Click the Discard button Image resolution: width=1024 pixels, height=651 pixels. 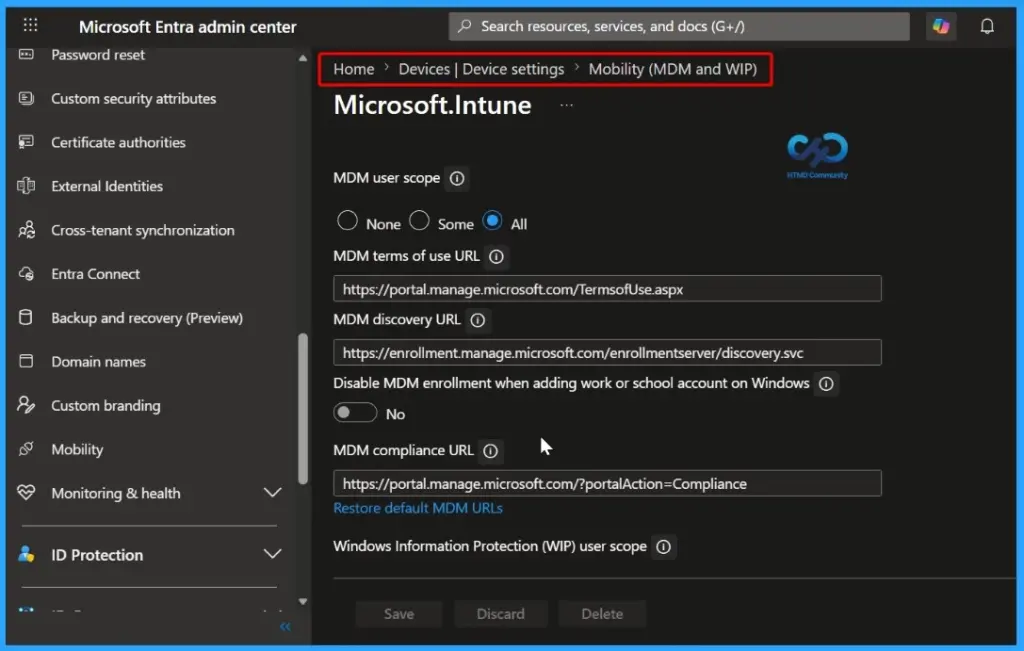pyautogui.click(x=500, y=614)
